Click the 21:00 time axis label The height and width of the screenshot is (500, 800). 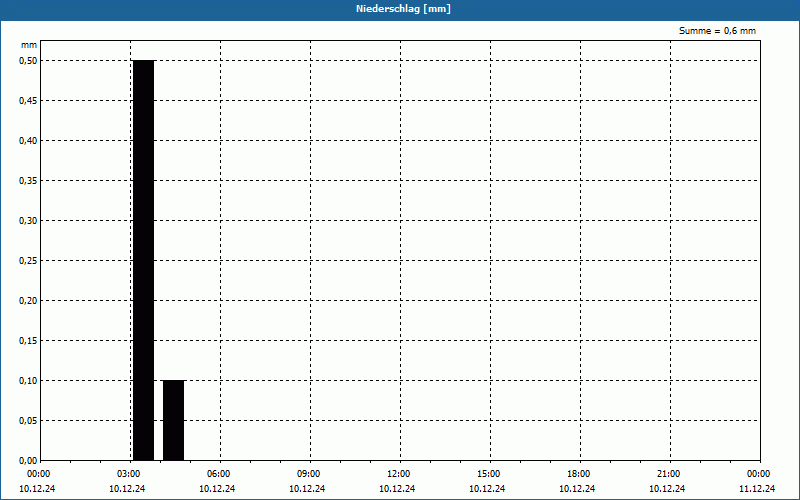click(x=668, y=474)
